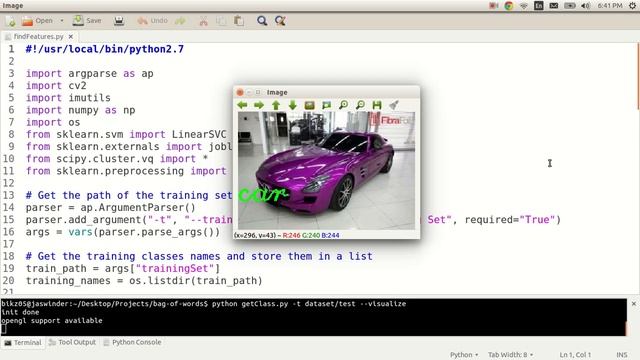Open the Tab Width dropdown

(x=511, y=355)
